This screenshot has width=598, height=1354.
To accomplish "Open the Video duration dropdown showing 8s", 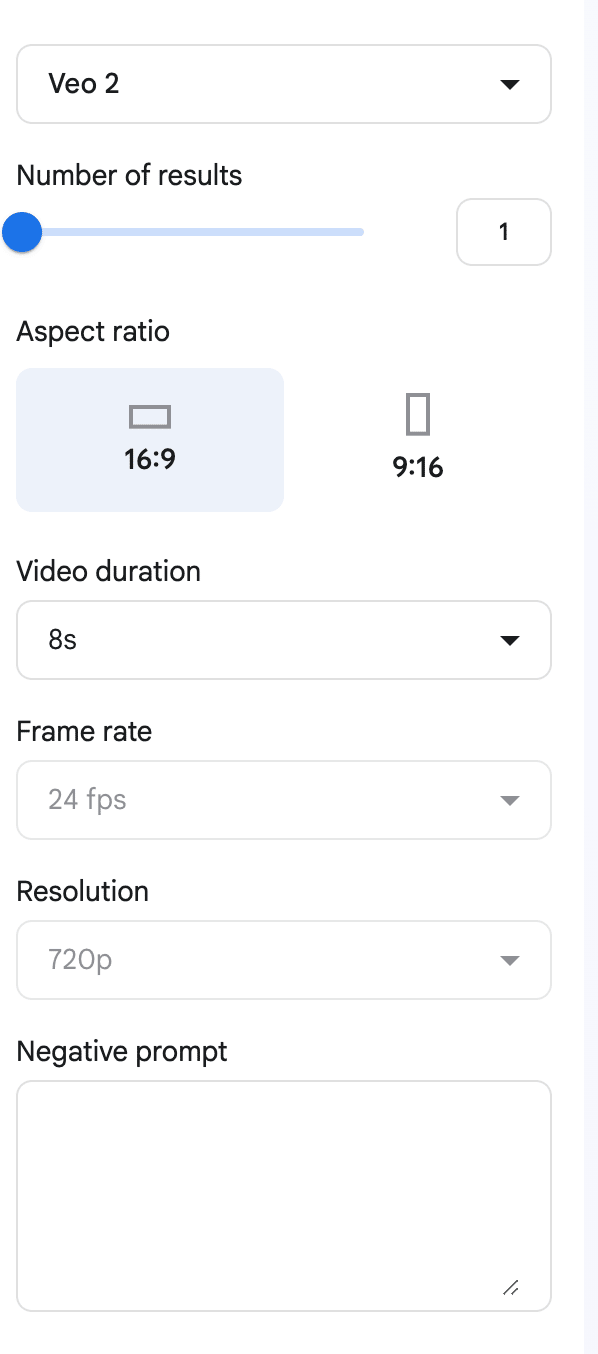I will coord(284,640).
